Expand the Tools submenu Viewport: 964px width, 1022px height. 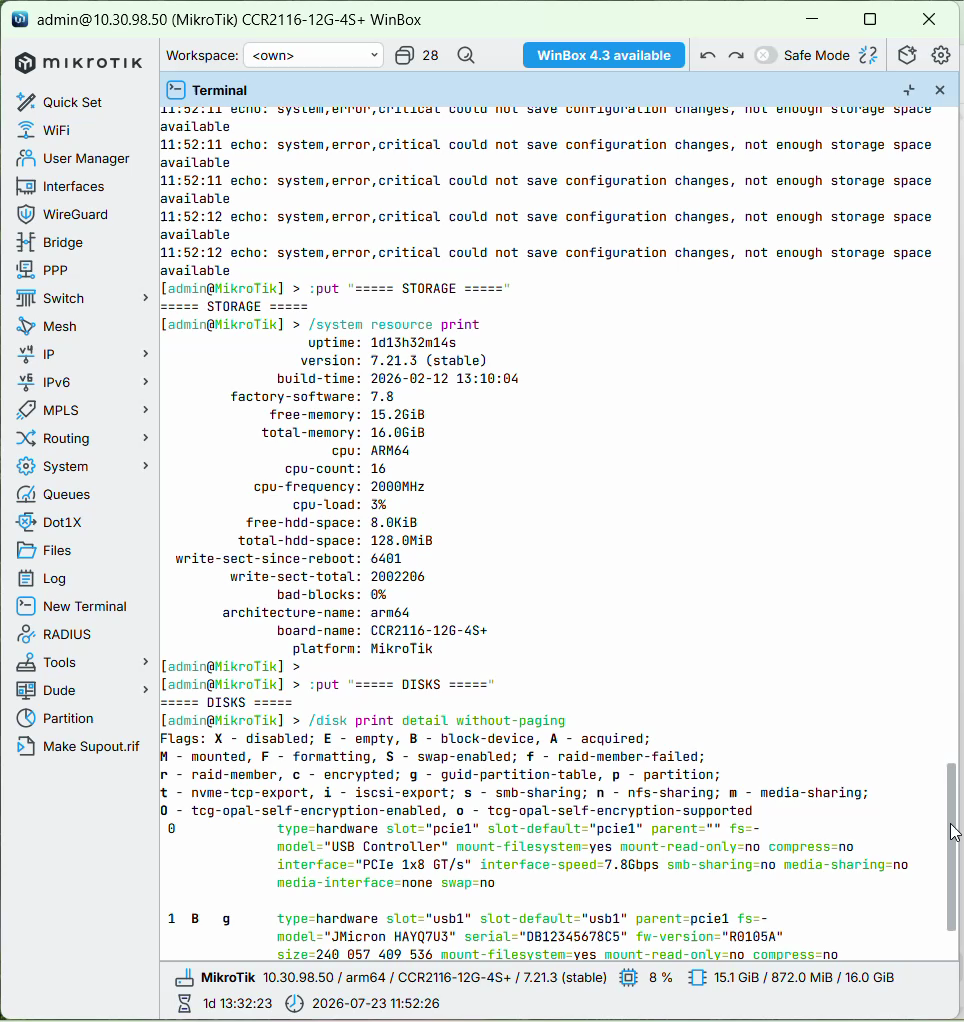click(x=145, y=662)
